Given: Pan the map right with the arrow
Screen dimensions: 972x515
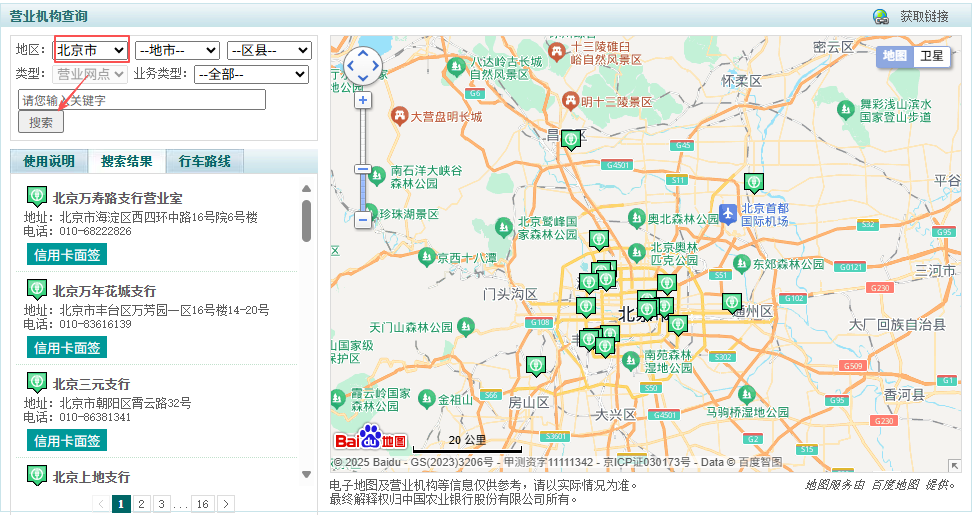Looking at the screenshot, I should pyautogui.click(x=376, y=66).
